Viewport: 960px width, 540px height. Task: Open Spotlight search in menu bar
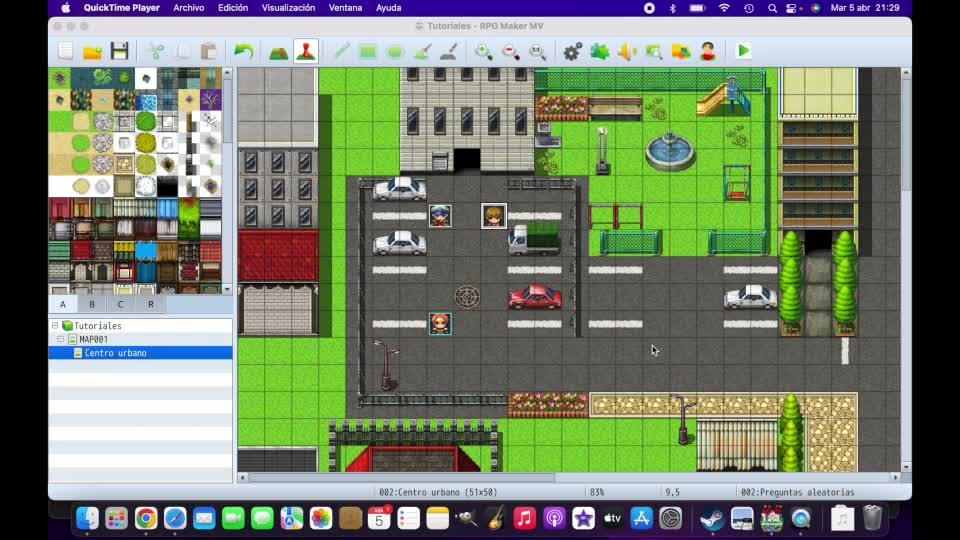(772, 8)
